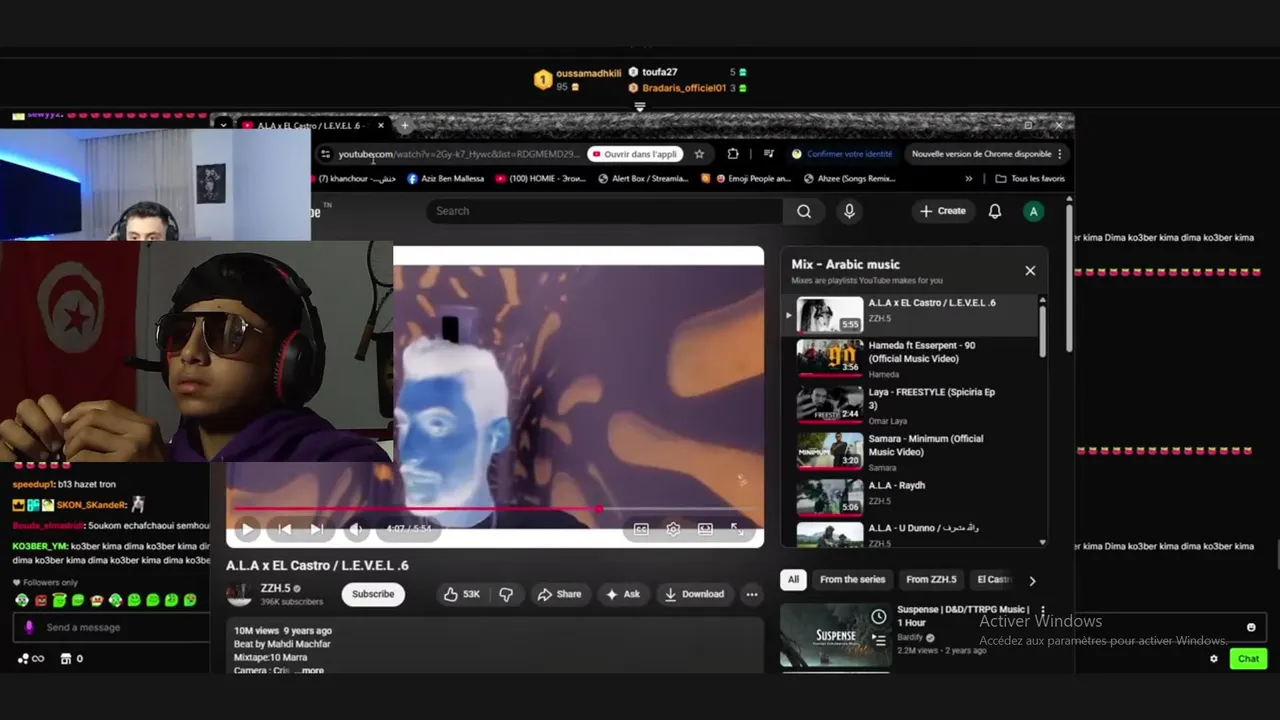The width and height of the screenshot is (1280, 720).
Task: Dislike the video with thumbs down
Action: coord(506,594)
